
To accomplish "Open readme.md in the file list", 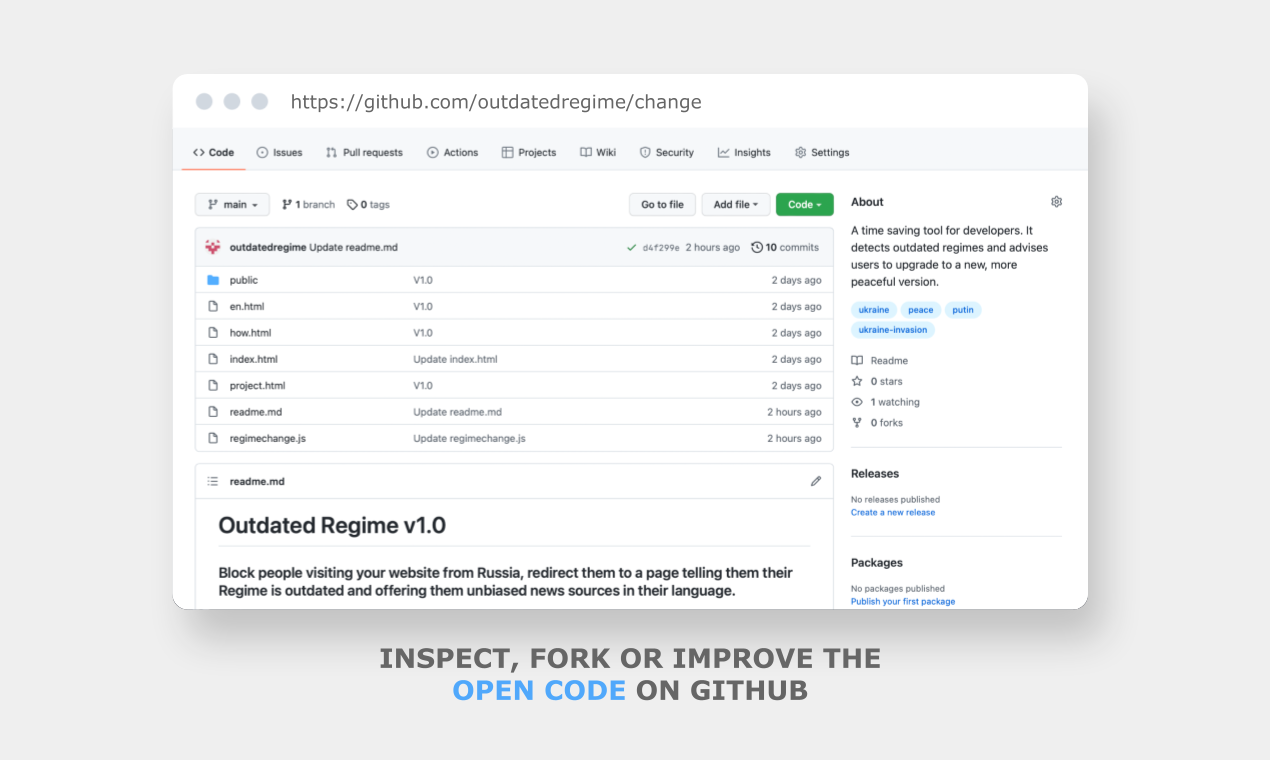I will 256,412.
